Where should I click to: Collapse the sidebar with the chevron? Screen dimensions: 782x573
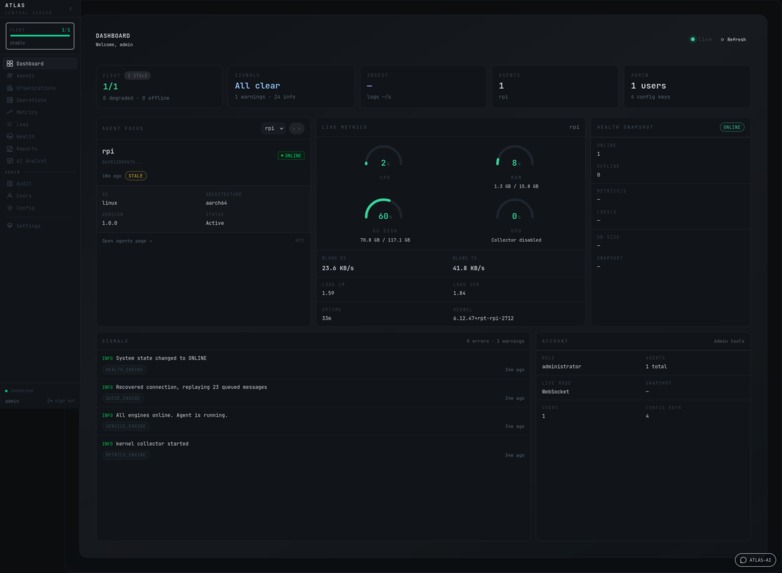[x=70, y=8]
